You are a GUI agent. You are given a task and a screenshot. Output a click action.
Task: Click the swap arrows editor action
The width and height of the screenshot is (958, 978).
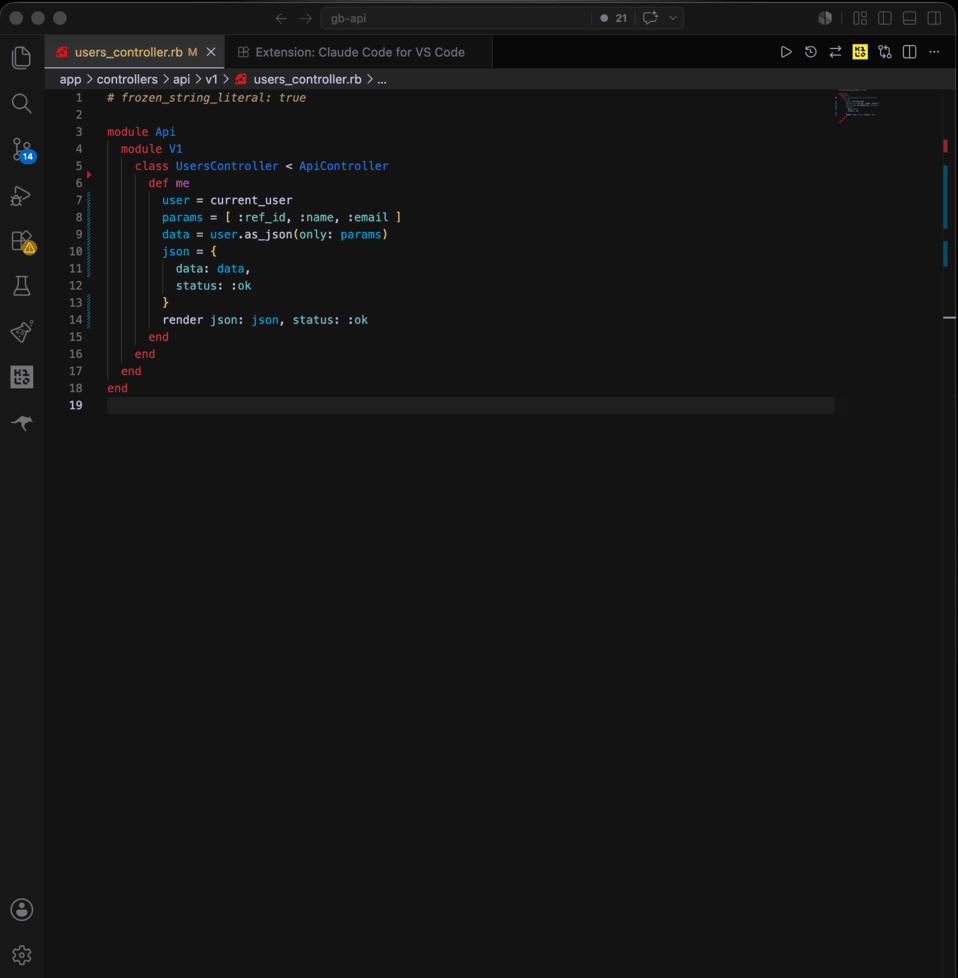point(835,52)
